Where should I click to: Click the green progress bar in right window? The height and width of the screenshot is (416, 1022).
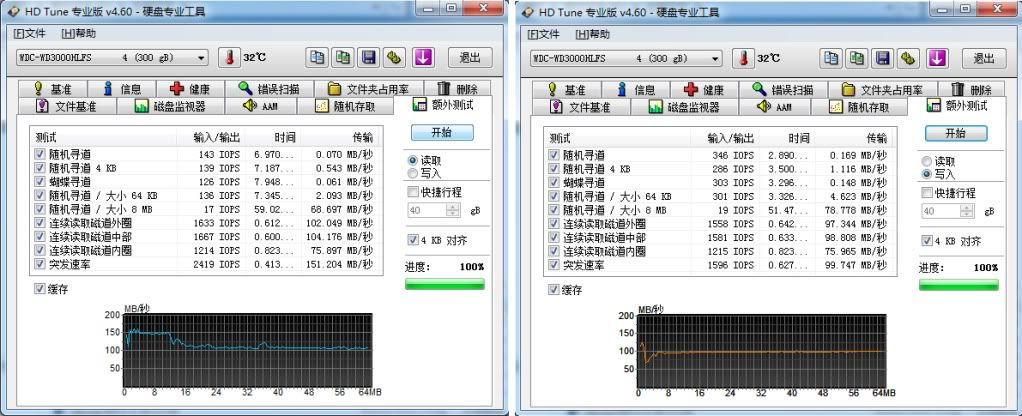[958, 284]
